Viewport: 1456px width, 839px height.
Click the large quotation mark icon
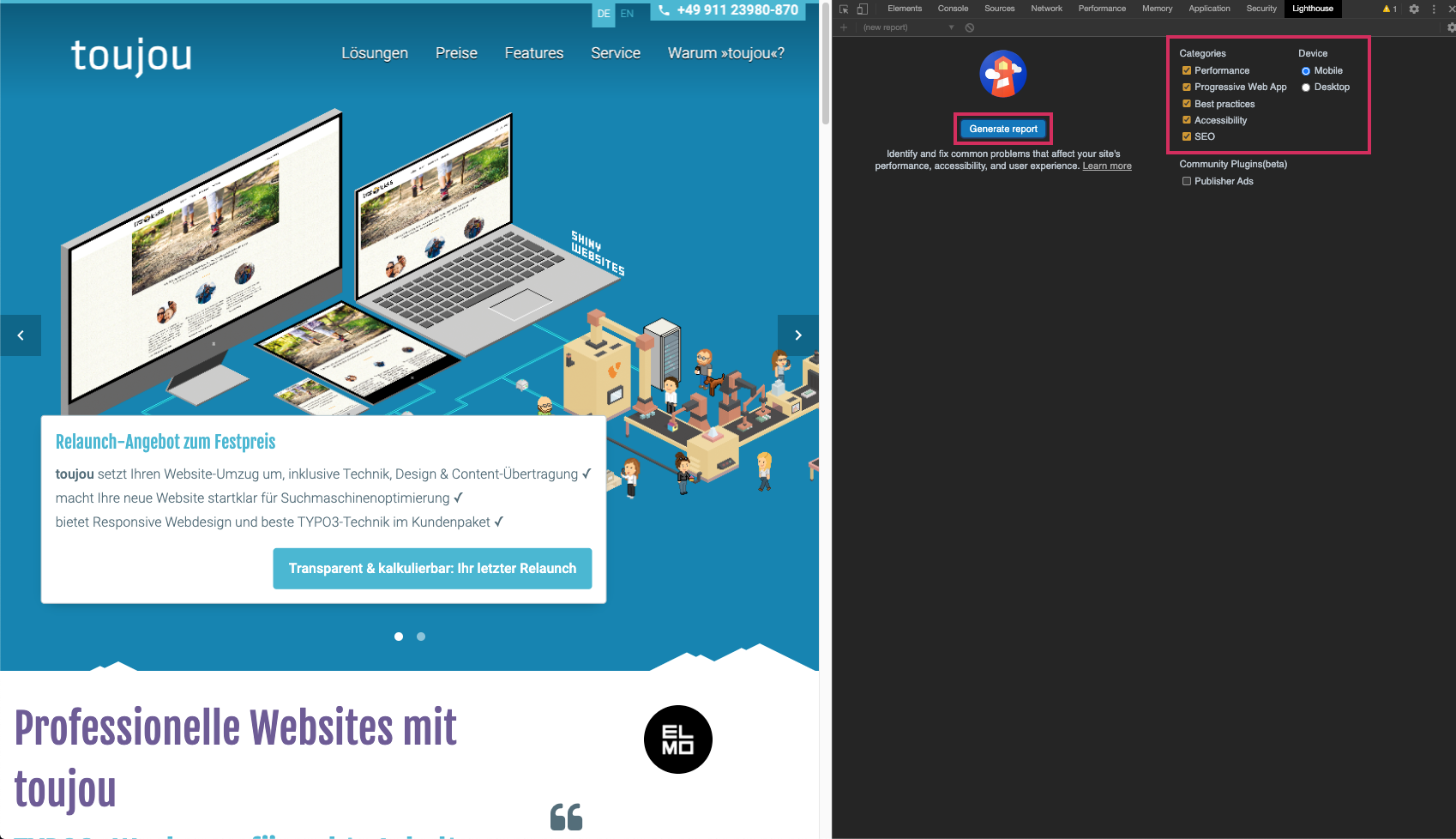[566, 817]
